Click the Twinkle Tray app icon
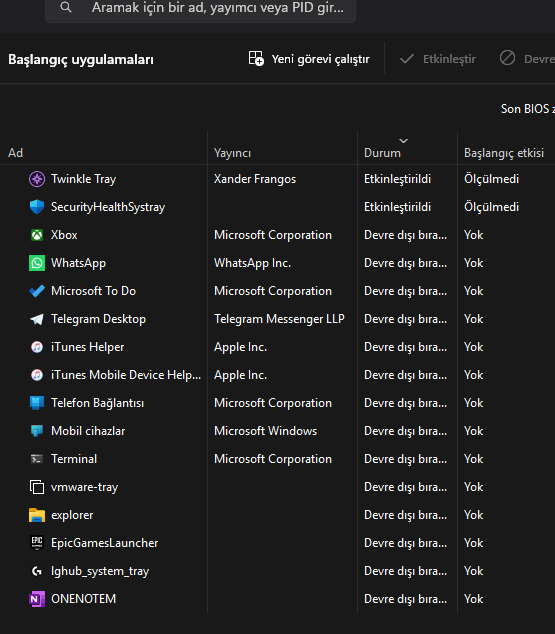The width and height of the screenshot is (555, 634). pyautogui.click(x=37, y=179)
